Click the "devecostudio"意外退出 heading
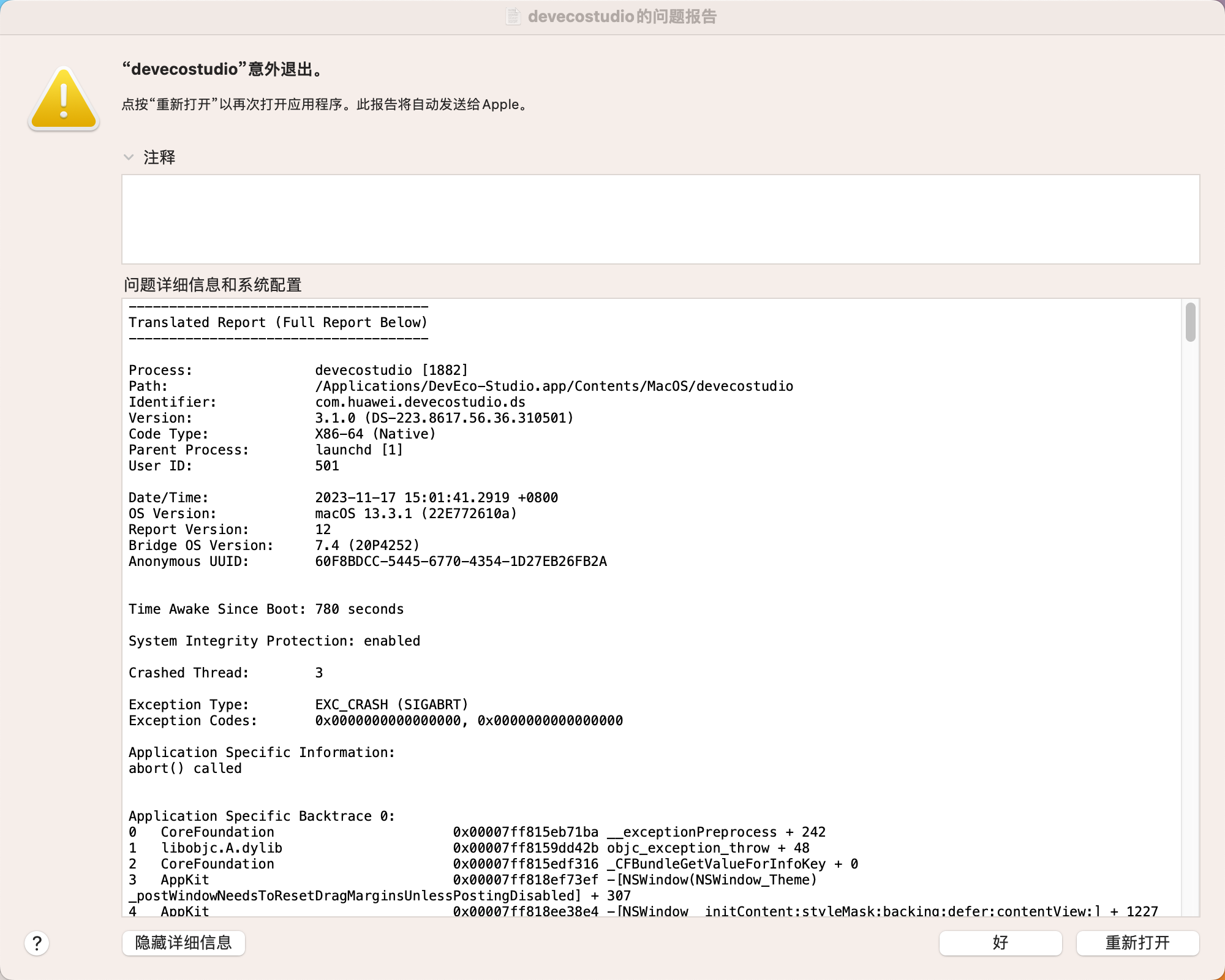 [224, 69]
